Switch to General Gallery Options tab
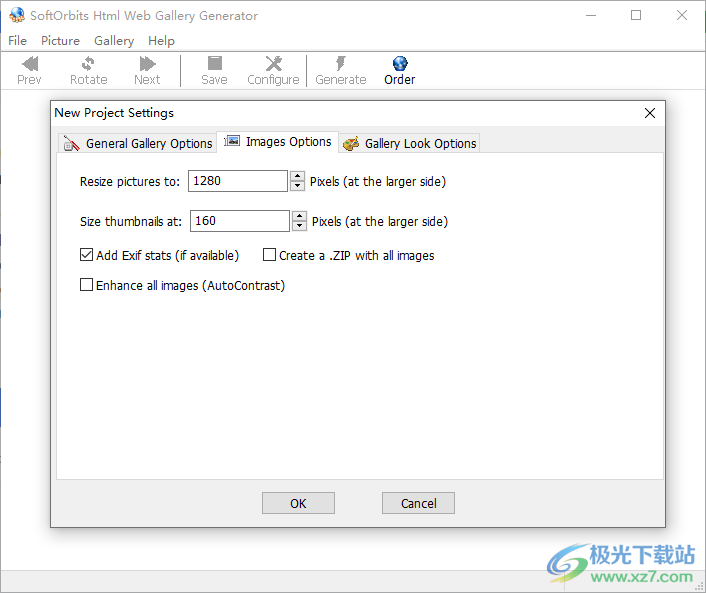706x593 pixels. coord(138,143)
